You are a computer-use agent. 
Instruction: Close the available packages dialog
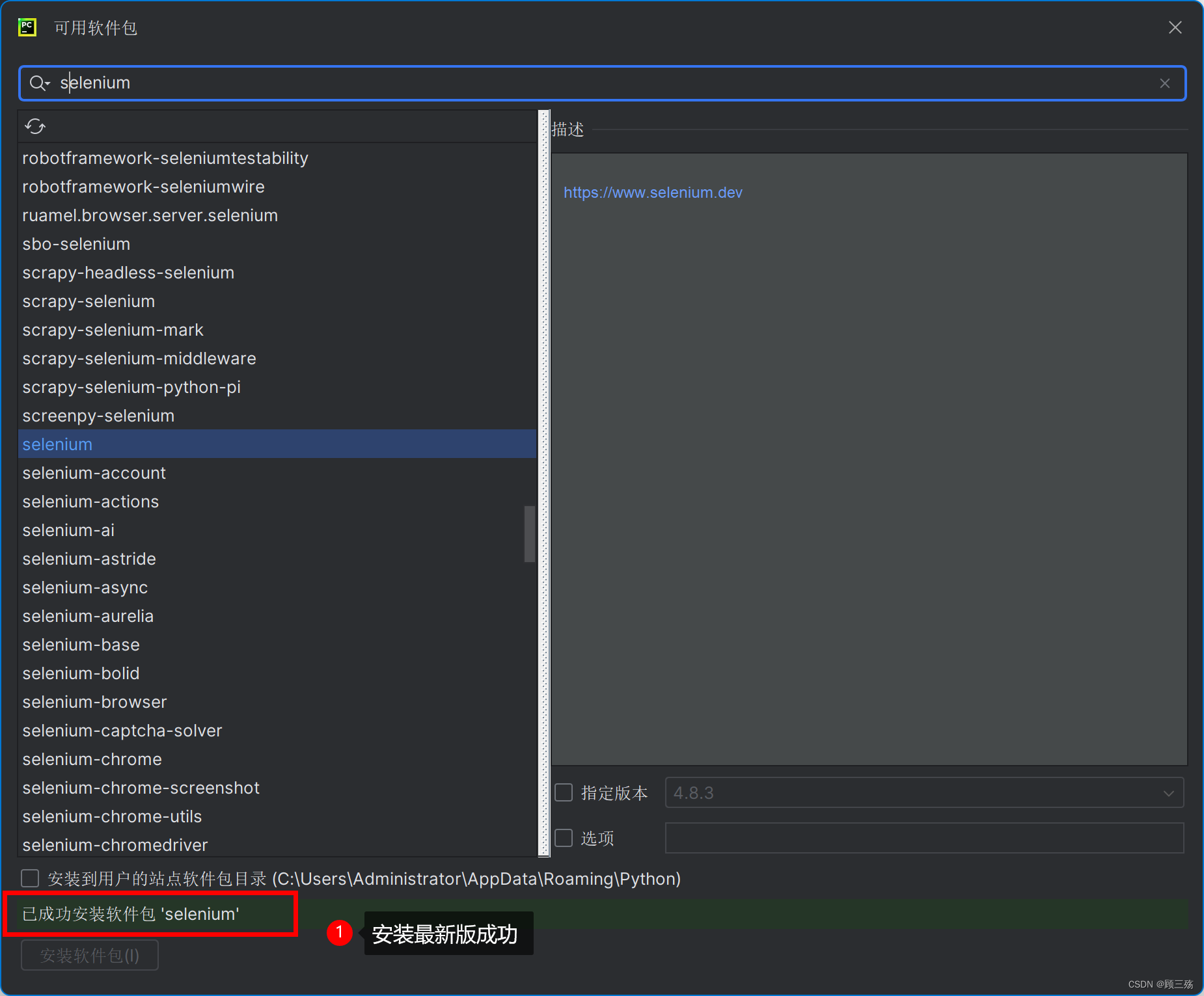1175,27
